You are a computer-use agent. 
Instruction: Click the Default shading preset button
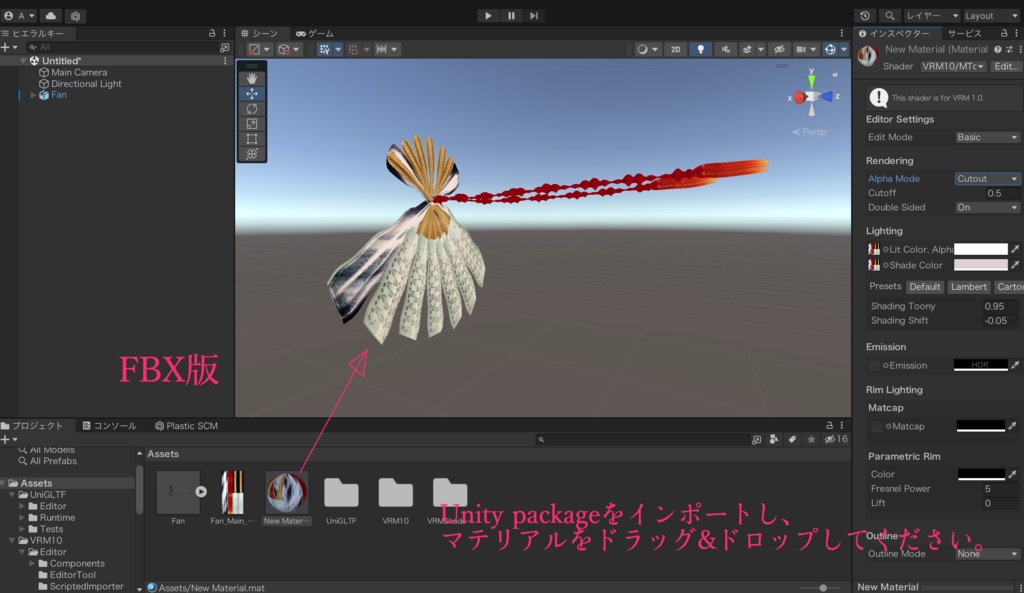[x=925, y=287]
